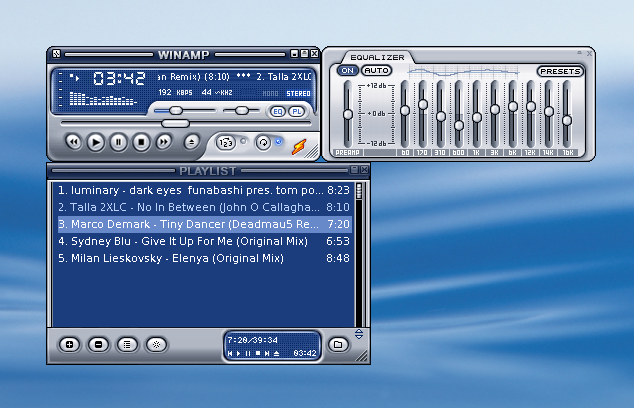Click mini Next button in playlist panel
Screen dimensions: 634x408
point(267,353)
